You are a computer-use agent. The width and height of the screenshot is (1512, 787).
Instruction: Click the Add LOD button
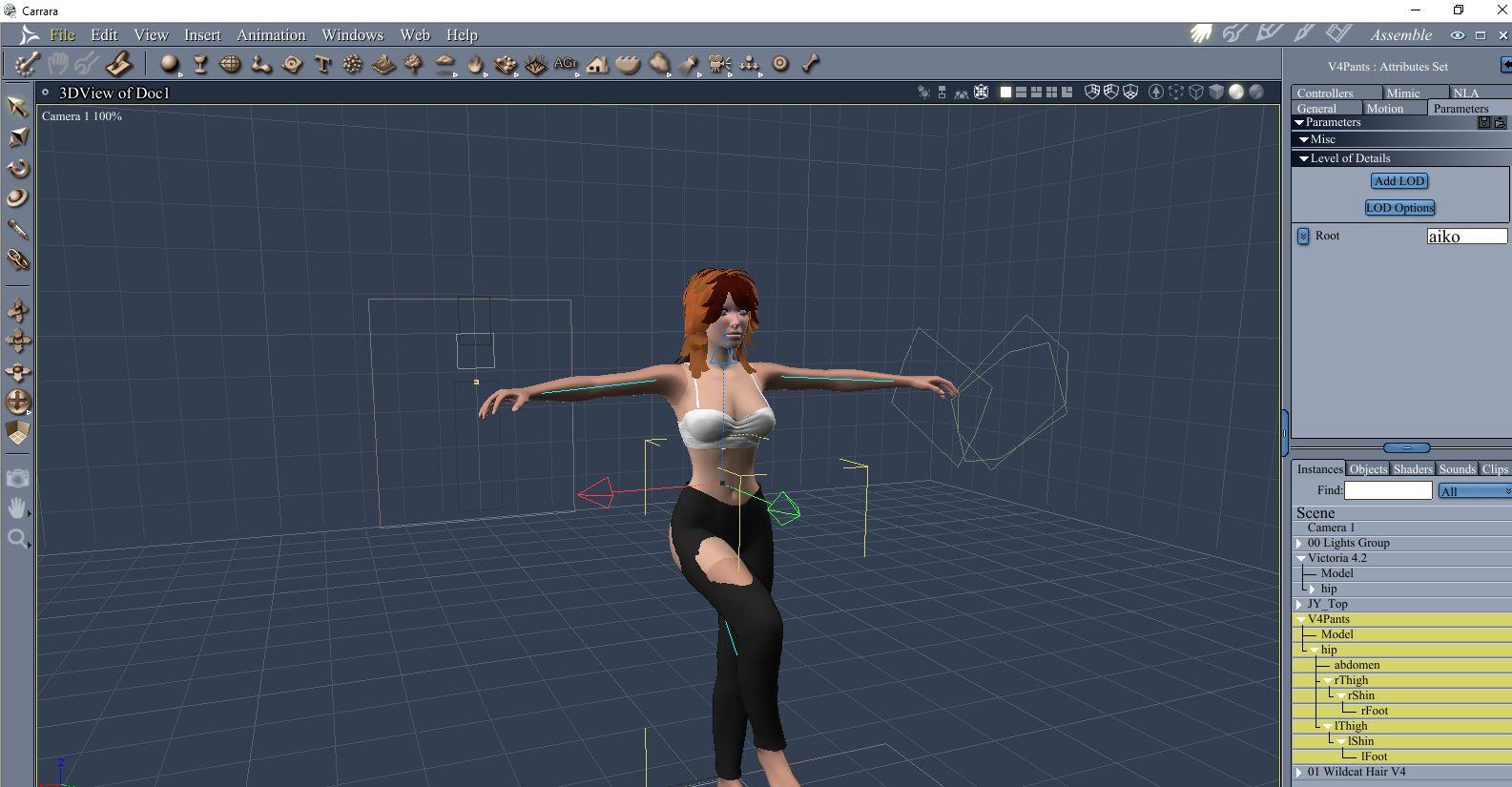(x=1399, y=180)
